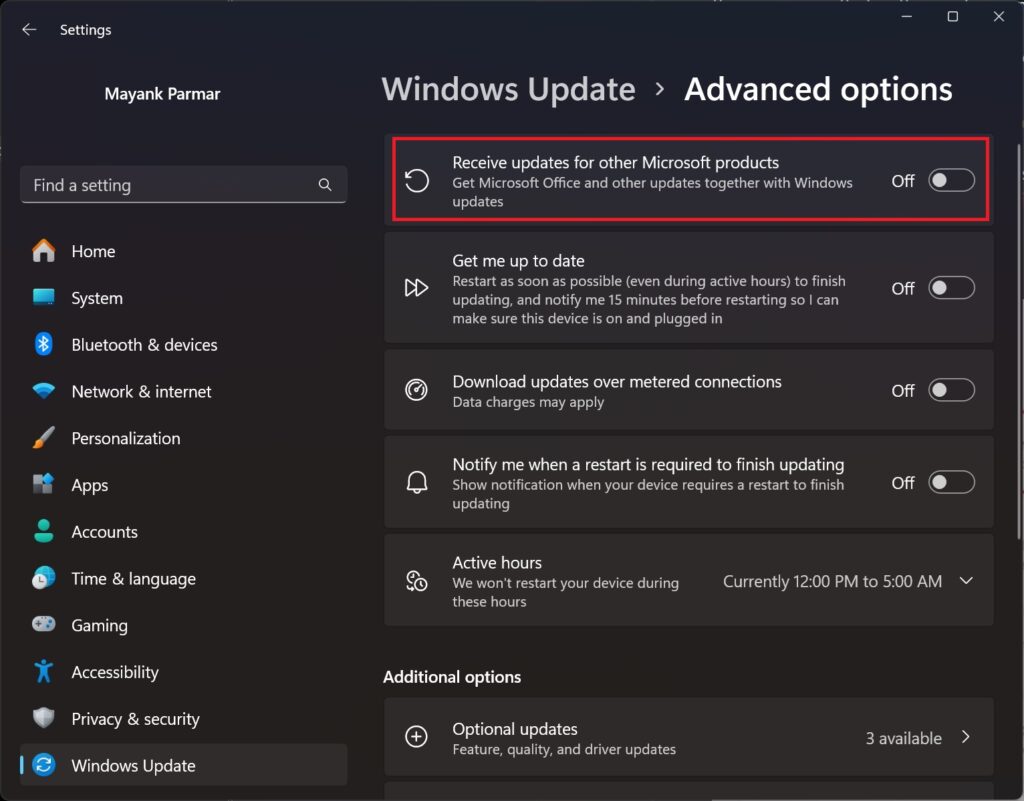Screen dimensions: 1024x801
Task: Select the Accessibility icon
Action: click(x=42, y=671)
